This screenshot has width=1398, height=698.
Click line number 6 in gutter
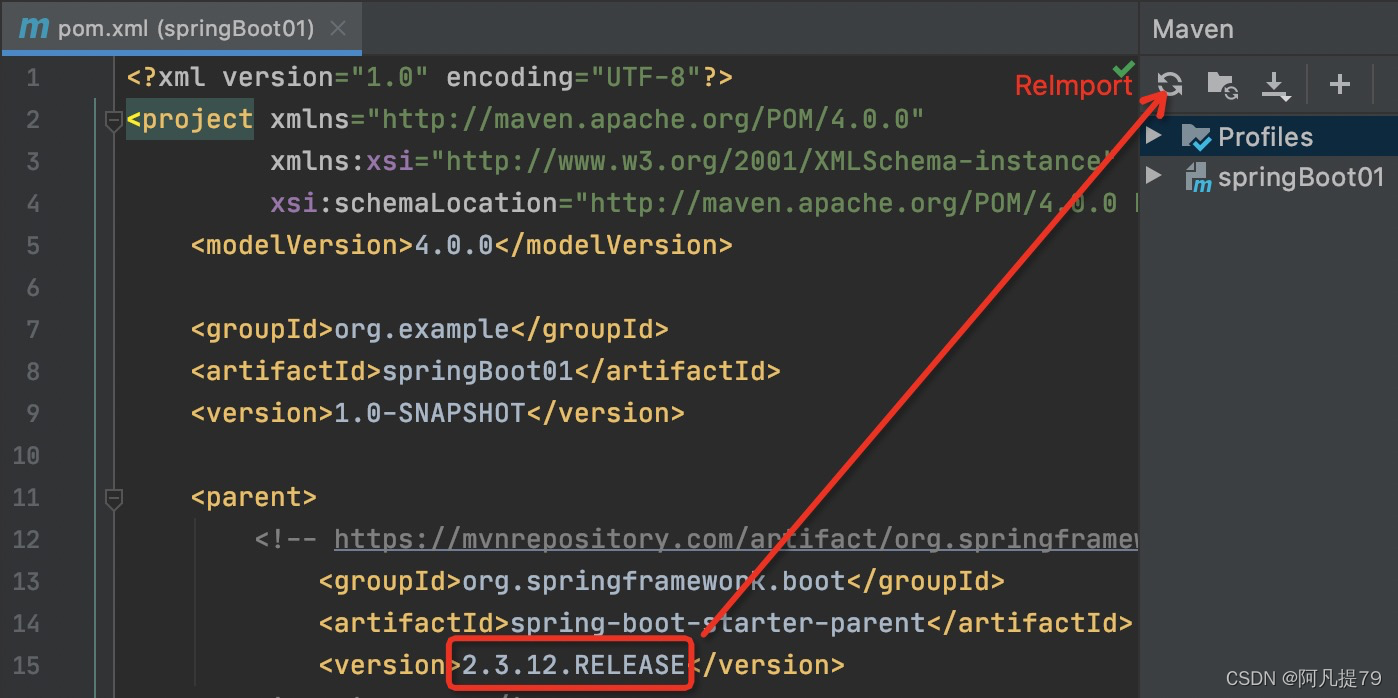coord(34,288)
